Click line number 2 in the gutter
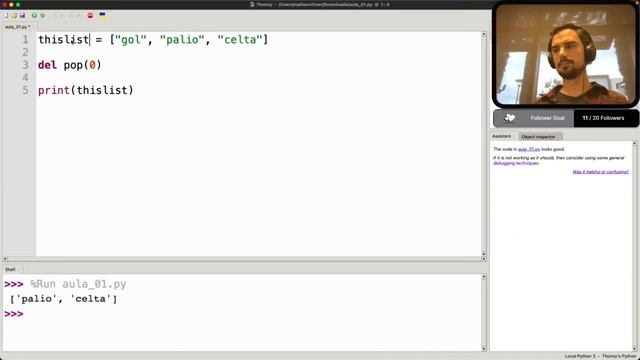640x360 pixels. (25, 52)
